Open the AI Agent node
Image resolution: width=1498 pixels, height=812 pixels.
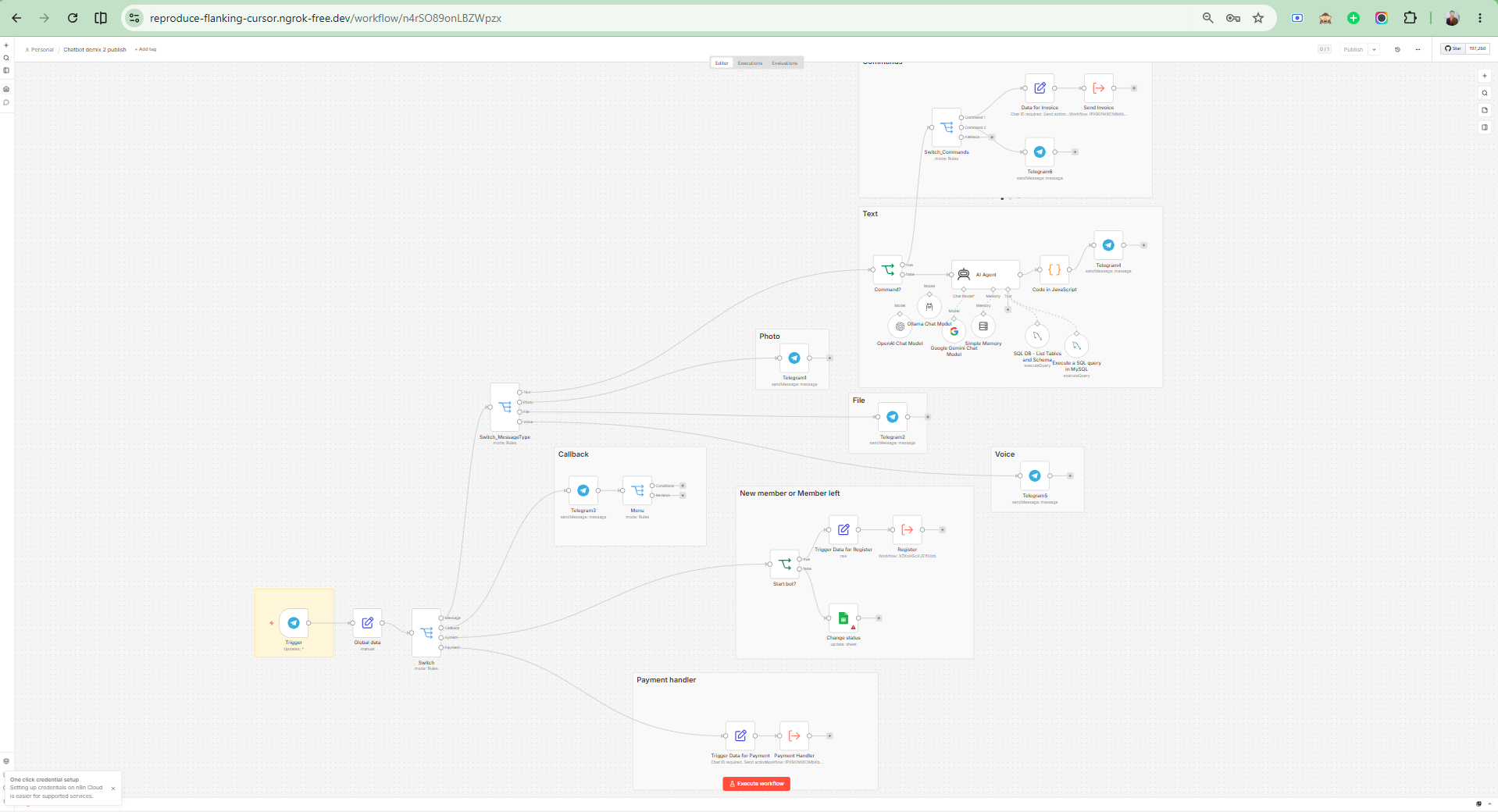pos(986,274)
